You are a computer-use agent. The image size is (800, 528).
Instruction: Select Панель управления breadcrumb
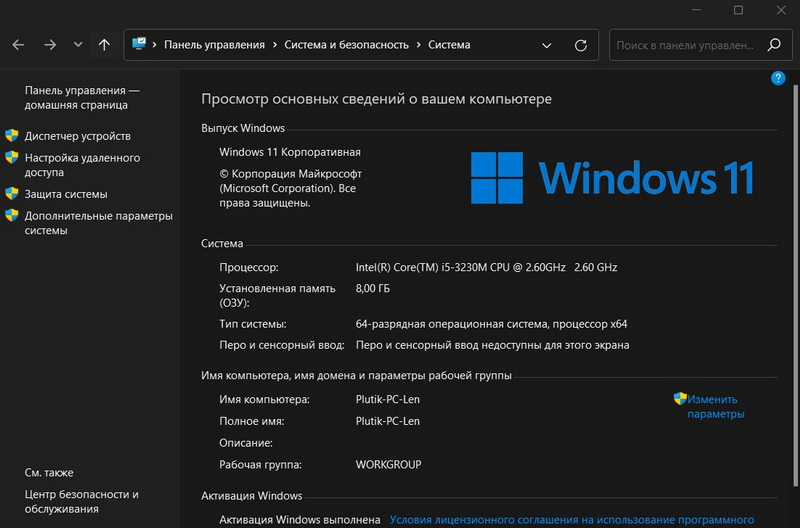(x=214, y=45)
